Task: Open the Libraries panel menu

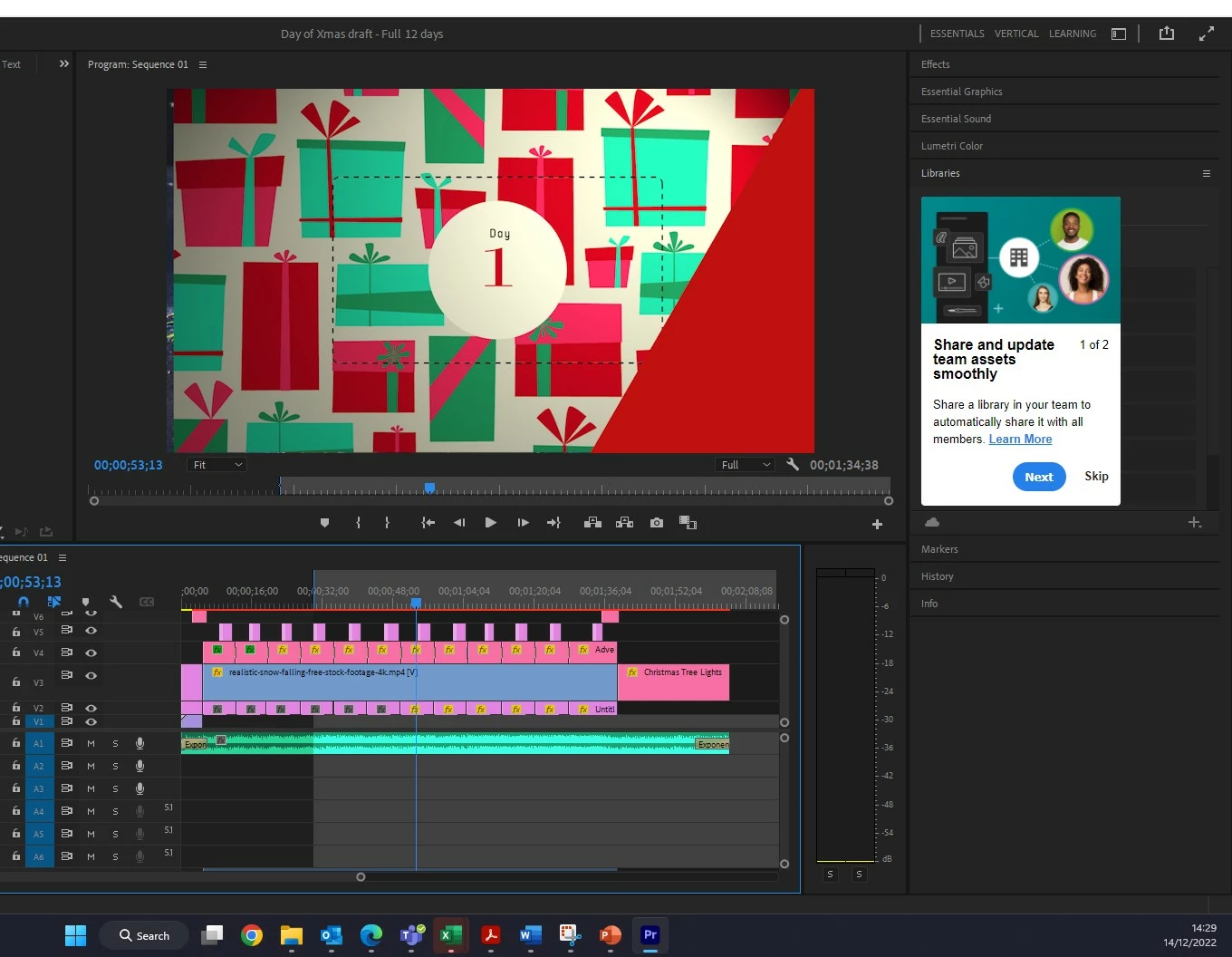Action: tap(1207, 173)
